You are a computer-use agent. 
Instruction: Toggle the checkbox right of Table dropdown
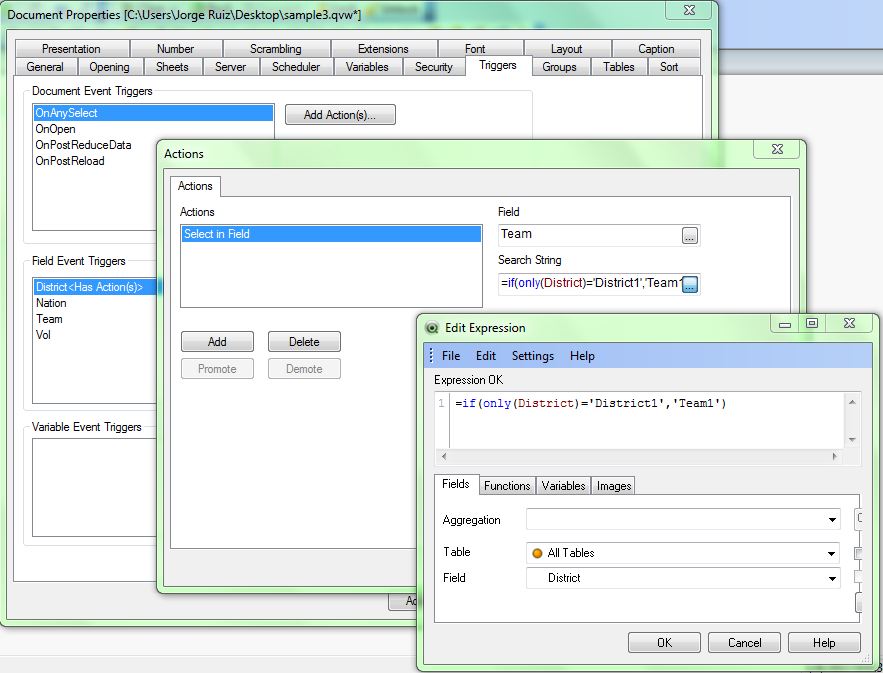(858, 553)
